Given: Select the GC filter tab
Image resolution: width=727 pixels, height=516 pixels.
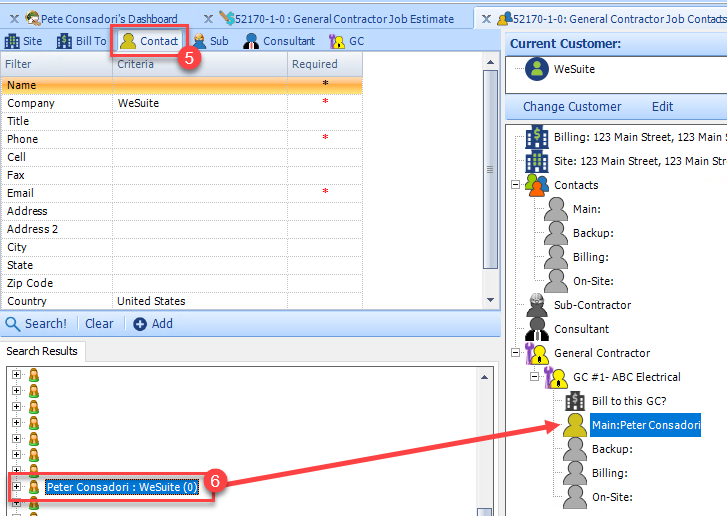Looking at the screenshot, I should coord(346,41).
